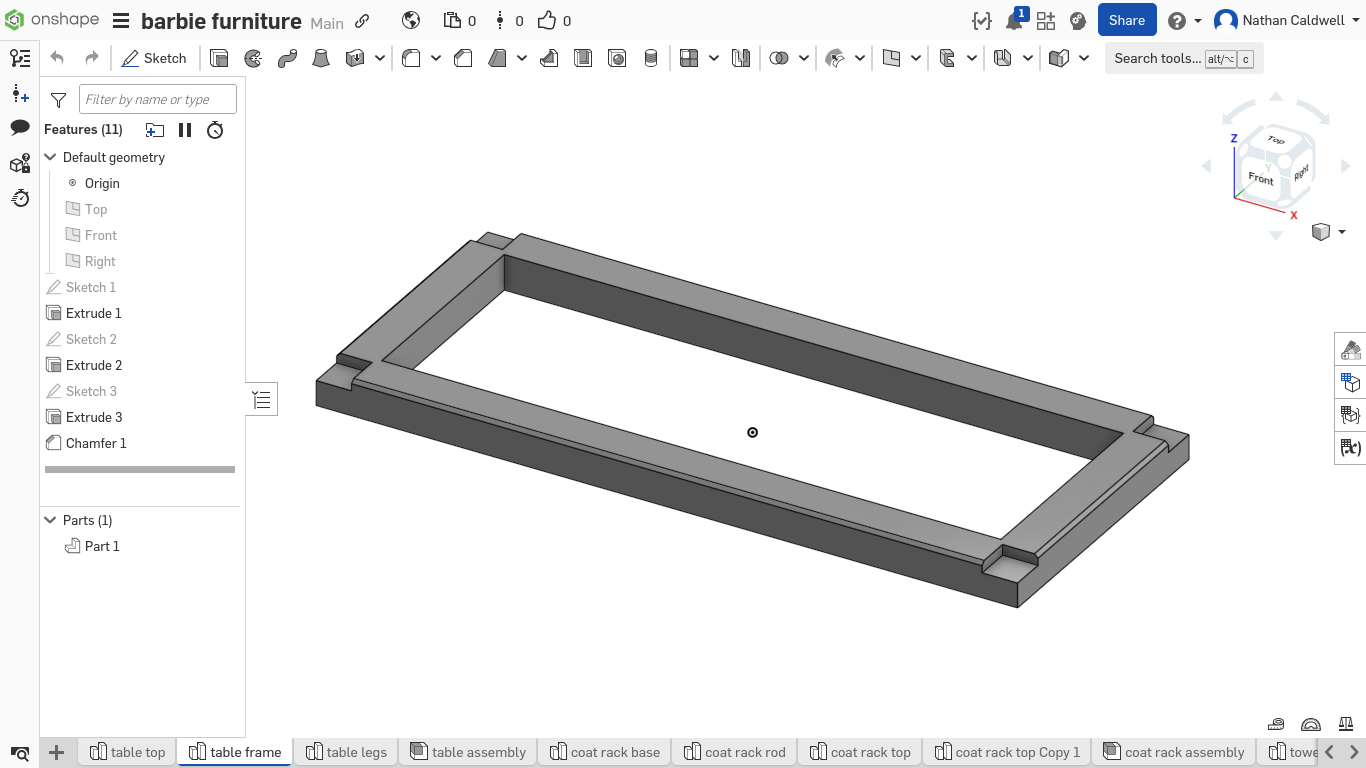Open Search tools box

tap(1184, 59)
